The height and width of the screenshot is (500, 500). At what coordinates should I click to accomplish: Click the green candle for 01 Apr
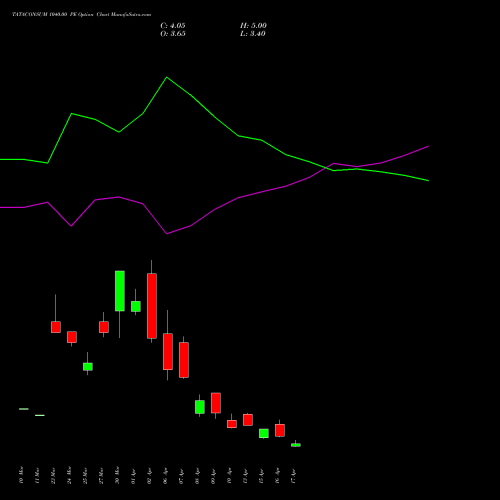coord(136,306)
